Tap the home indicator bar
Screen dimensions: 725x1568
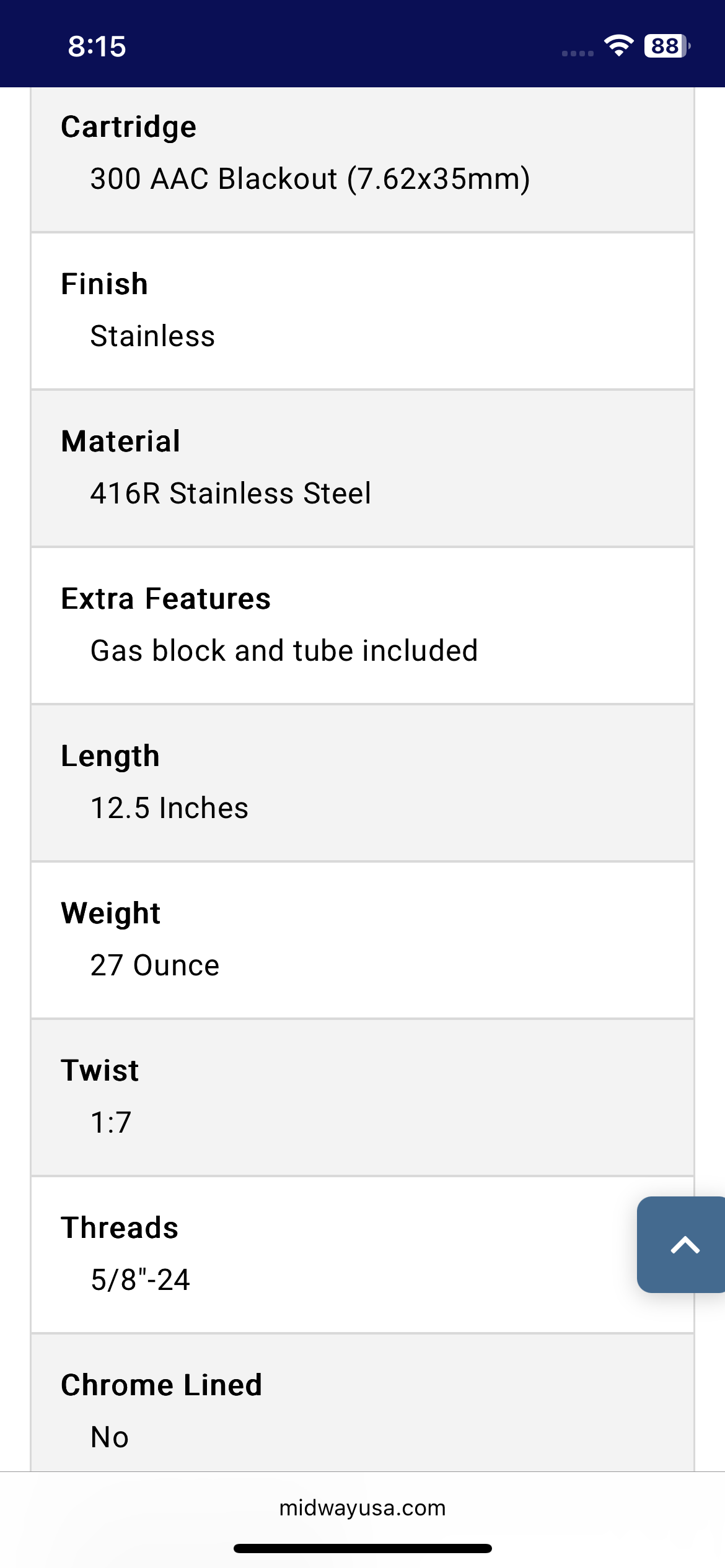362,1548
